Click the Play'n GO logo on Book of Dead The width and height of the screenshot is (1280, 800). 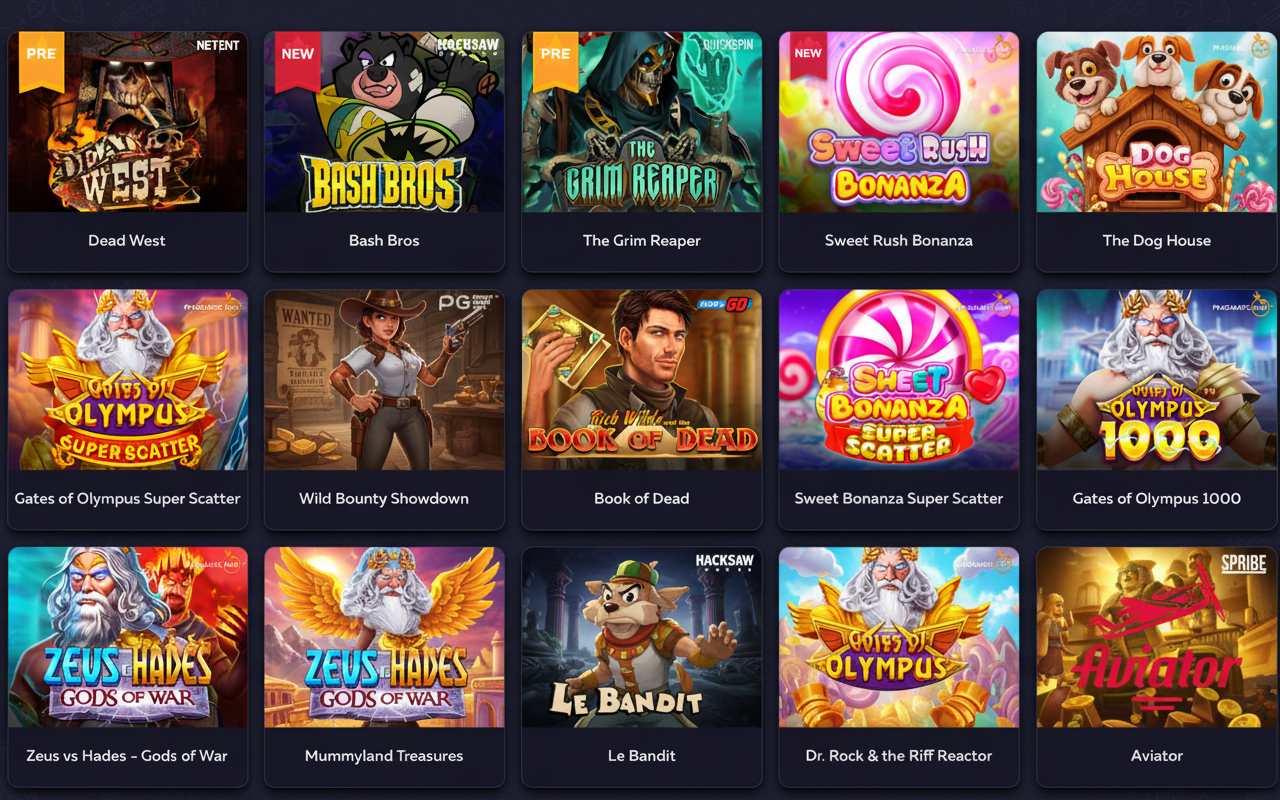(x=723, y=305)
